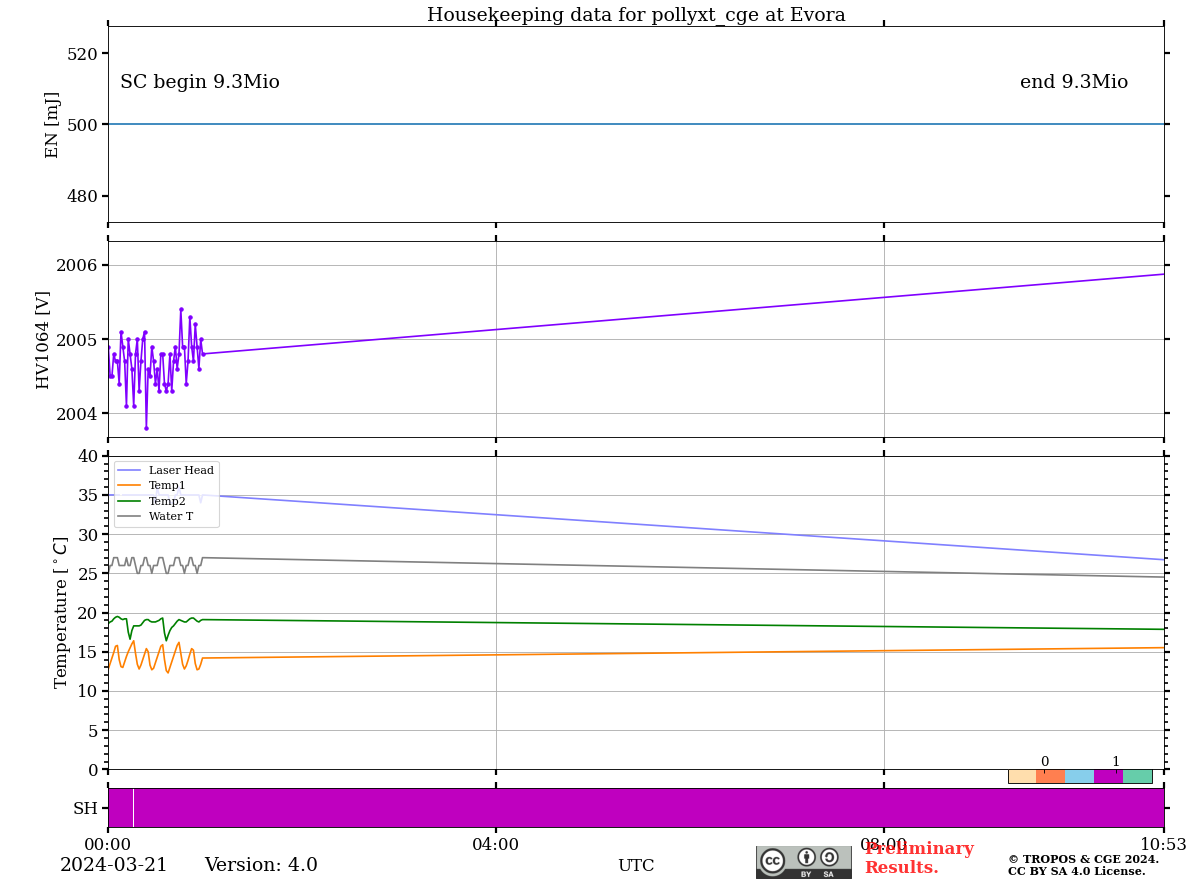Click the 480 tick on the EN axis
The image size is (1200, 880).
pos(82,196)
